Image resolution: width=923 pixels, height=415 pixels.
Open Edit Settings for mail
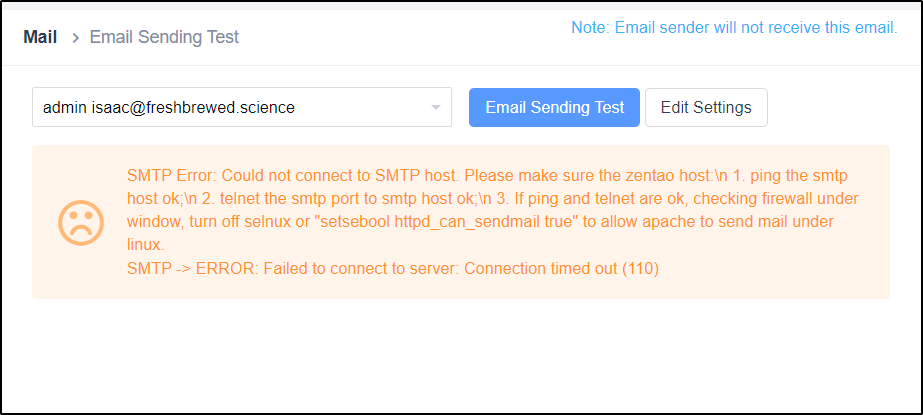click(x=706, y=107)
